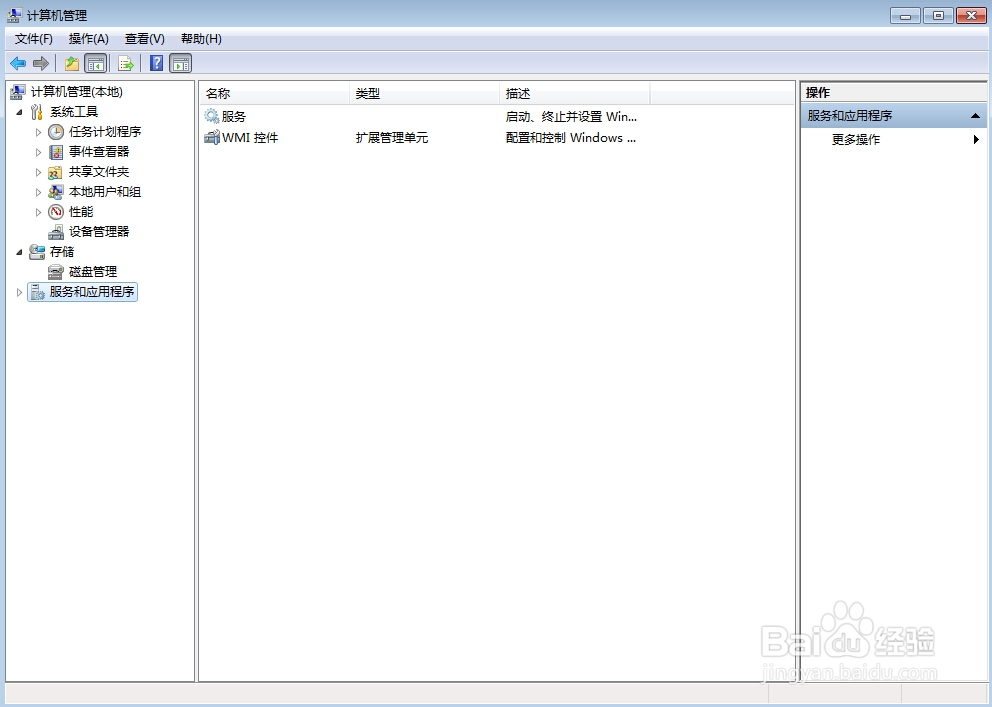Click the 性能 monitor icon
This screenshot has height=707, width=992.
pyautogui.click(x=56, y=212)
